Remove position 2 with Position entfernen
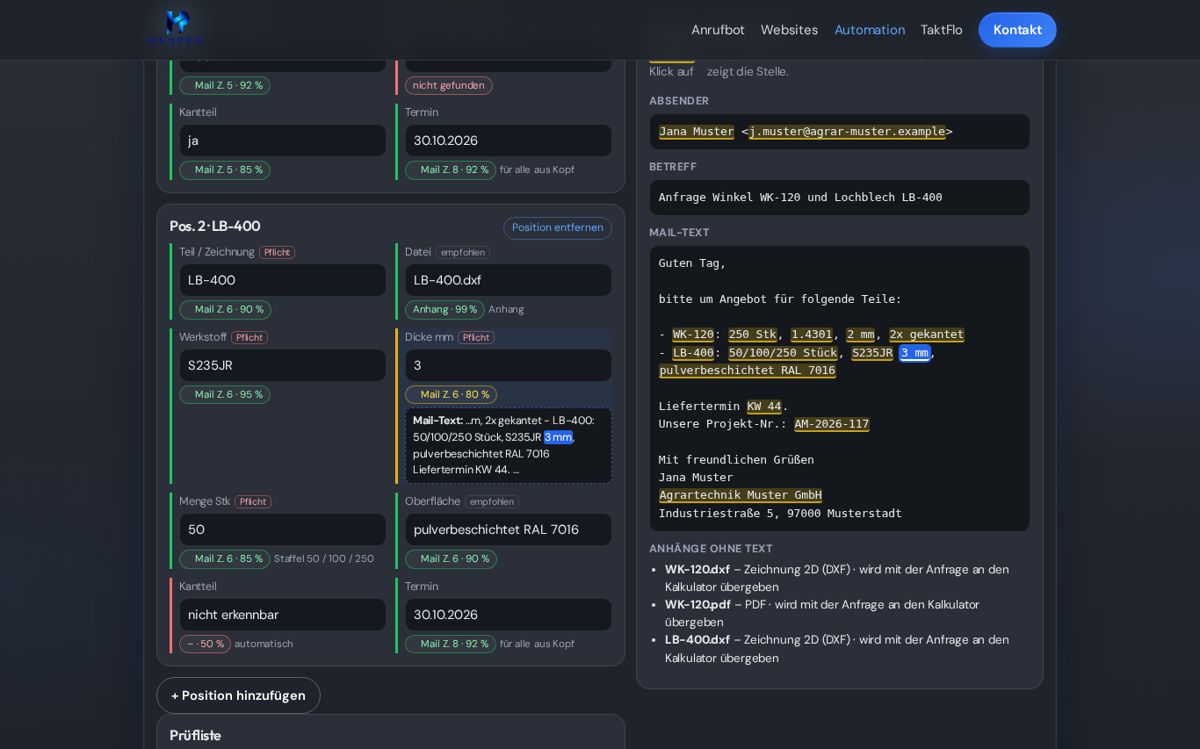Viewport: 1200px width, 749px height. (558, 228)
